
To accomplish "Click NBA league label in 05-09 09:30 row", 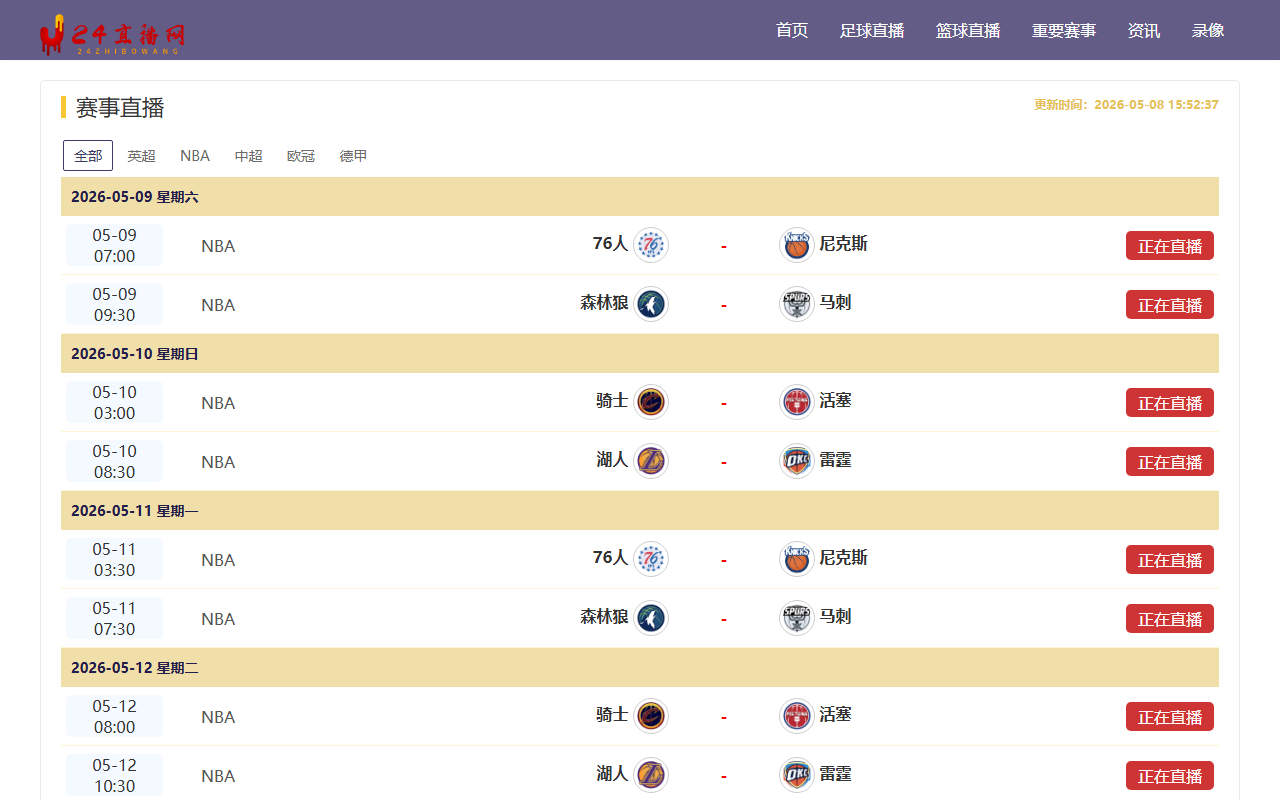I will pyautogui.click(x=218, y=305).
